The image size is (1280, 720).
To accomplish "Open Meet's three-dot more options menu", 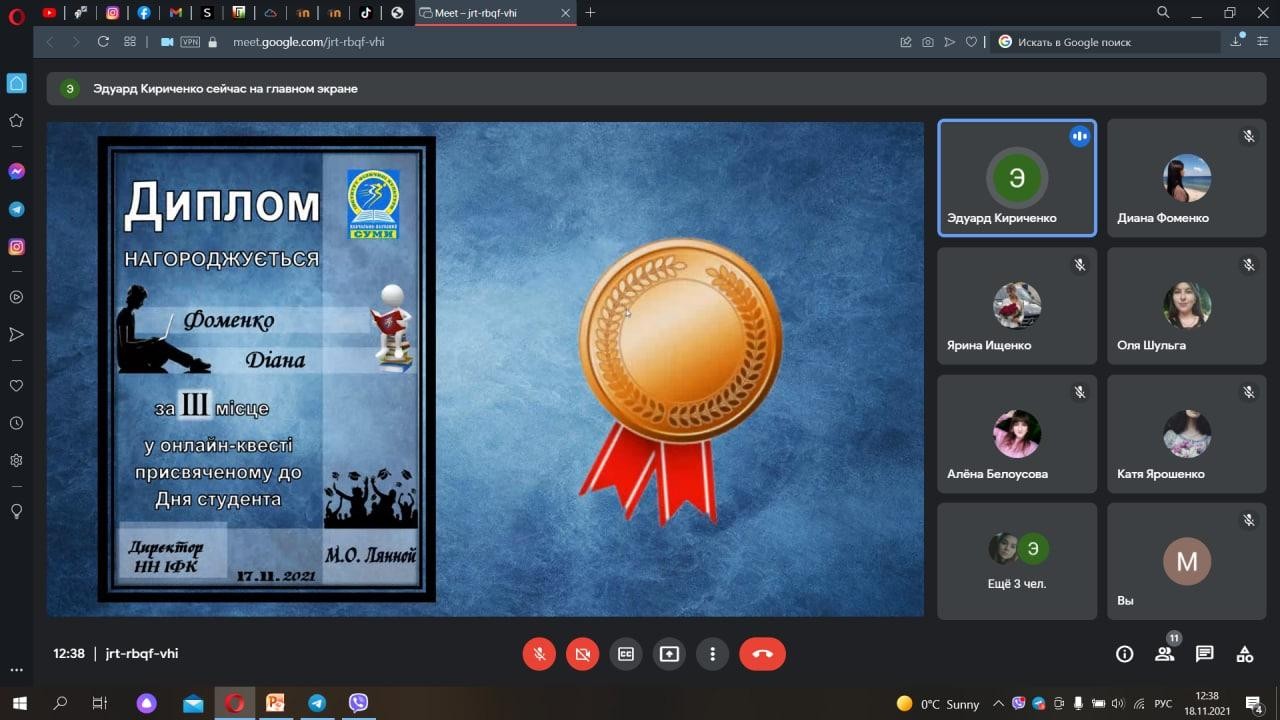I will tap(712, 654).
